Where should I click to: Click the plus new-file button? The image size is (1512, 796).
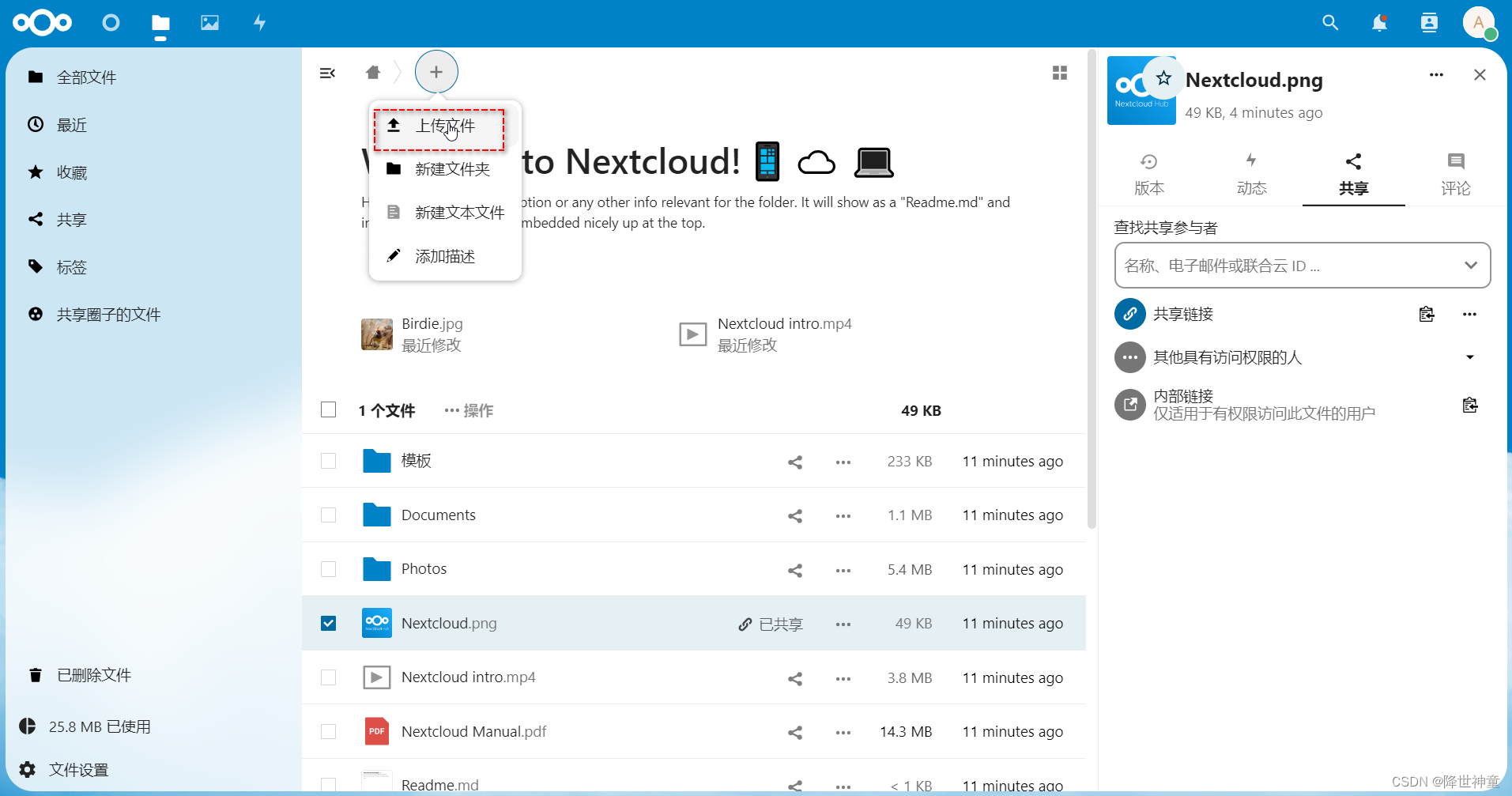coord(436,72)
